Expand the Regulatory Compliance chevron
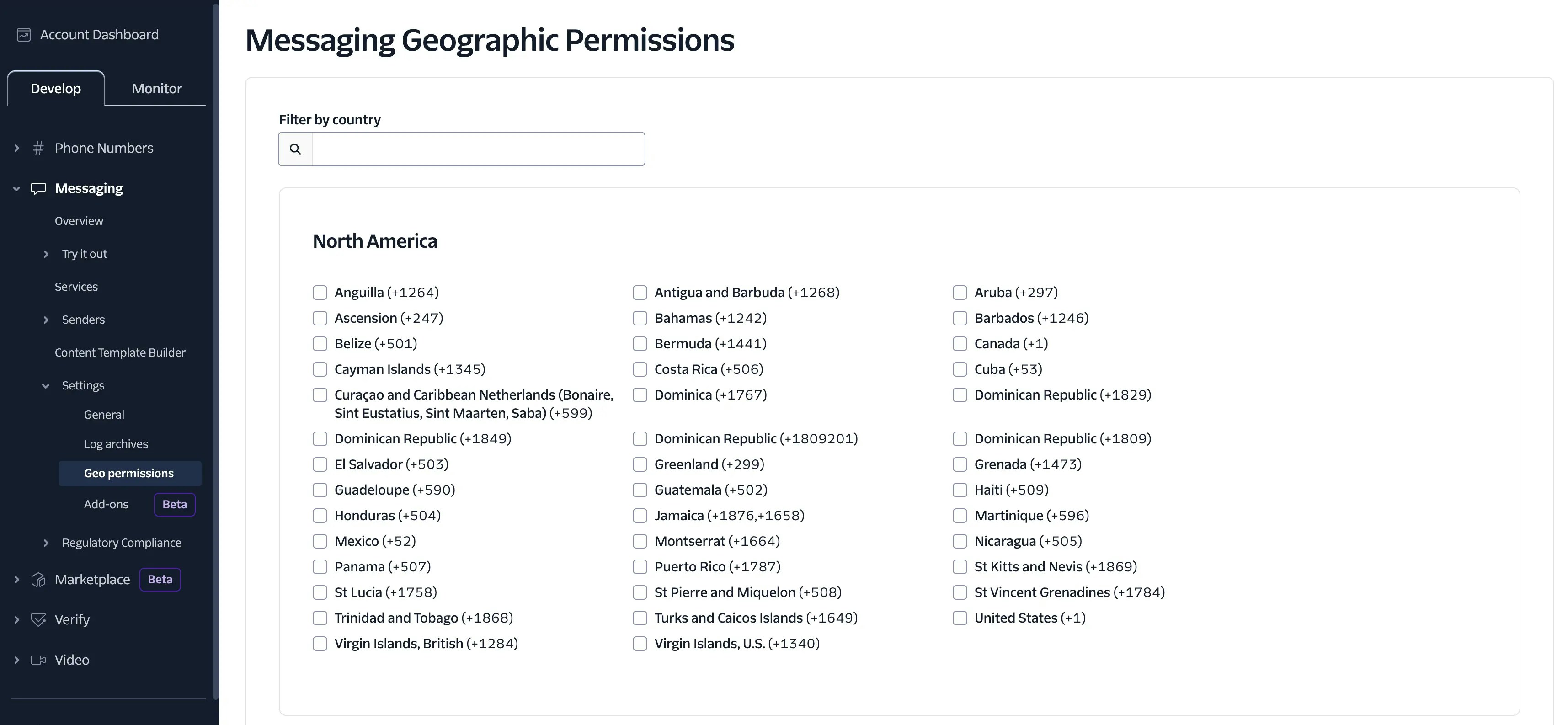 click(46, 543)
